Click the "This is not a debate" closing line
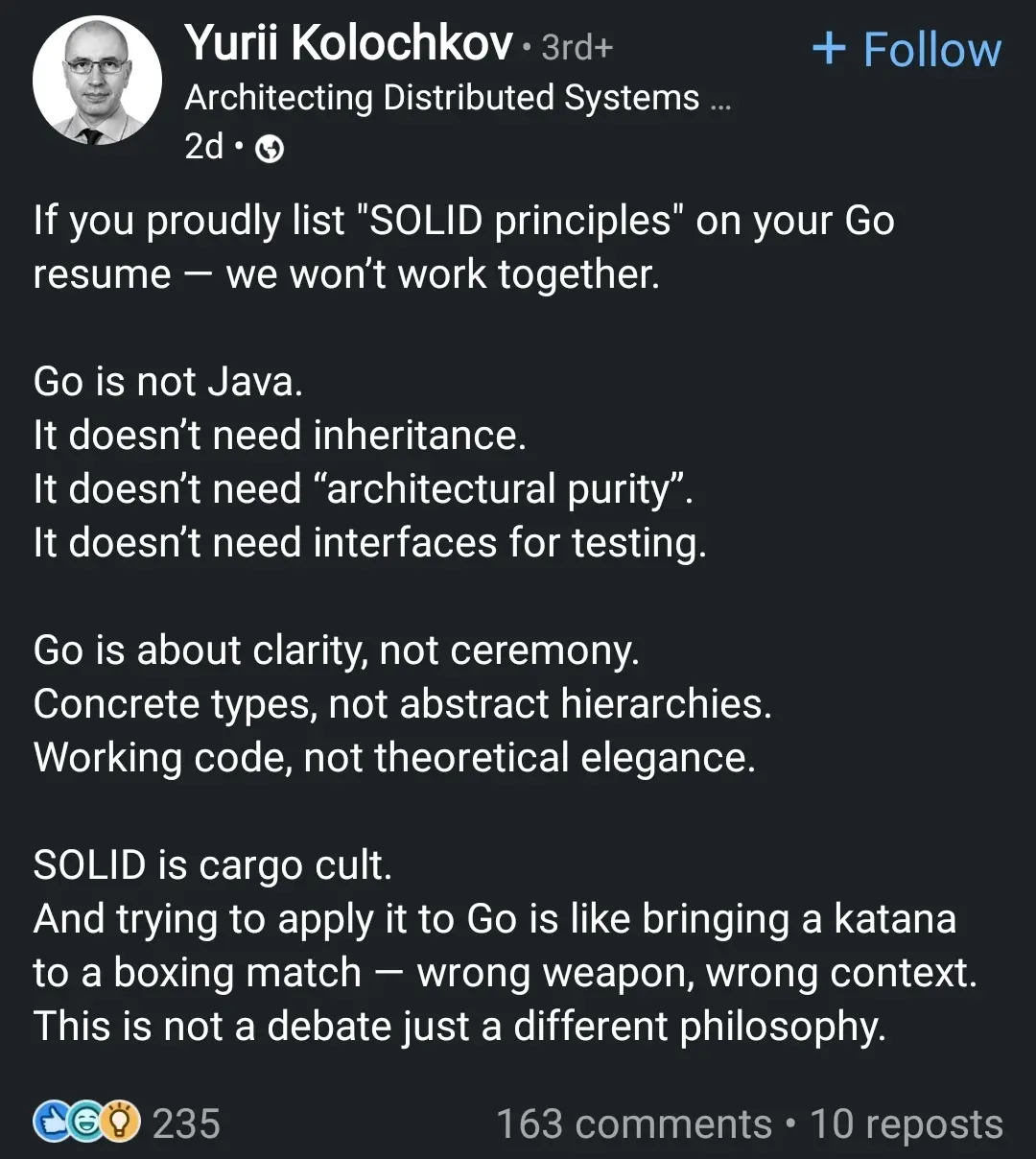 tap(459, 1027)
